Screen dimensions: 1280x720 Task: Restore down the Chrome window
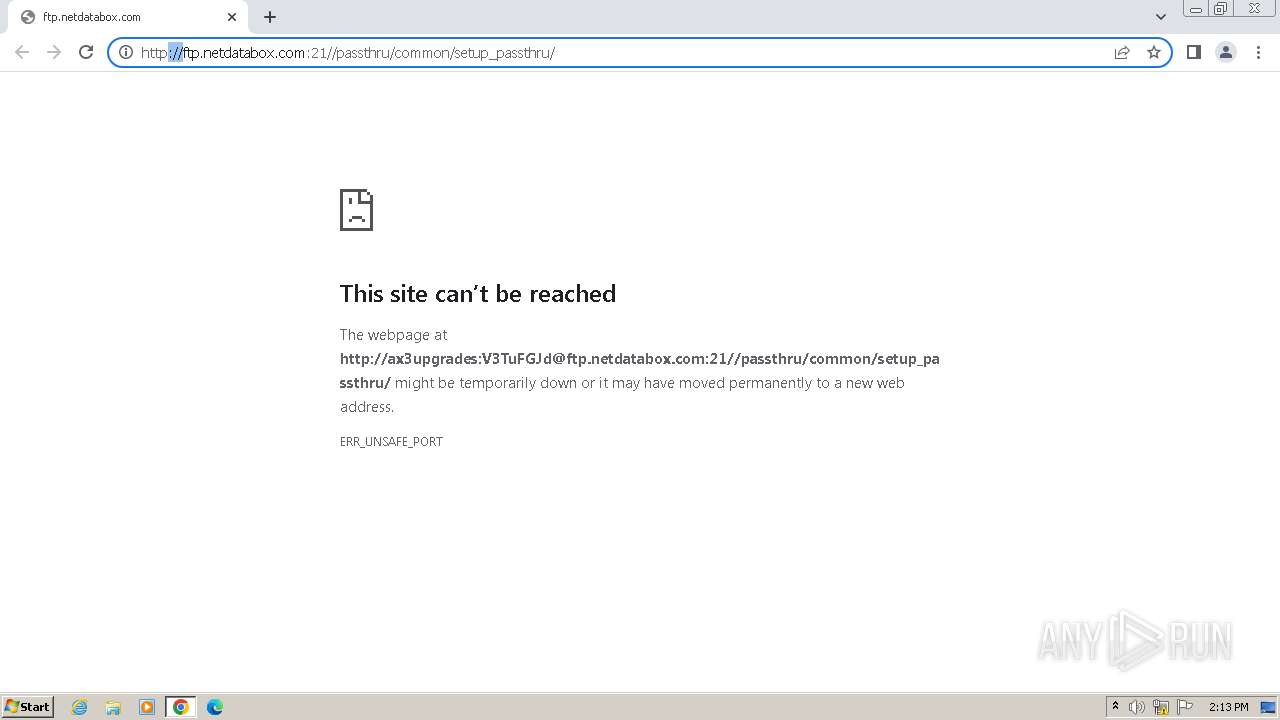coord(1221,9)
